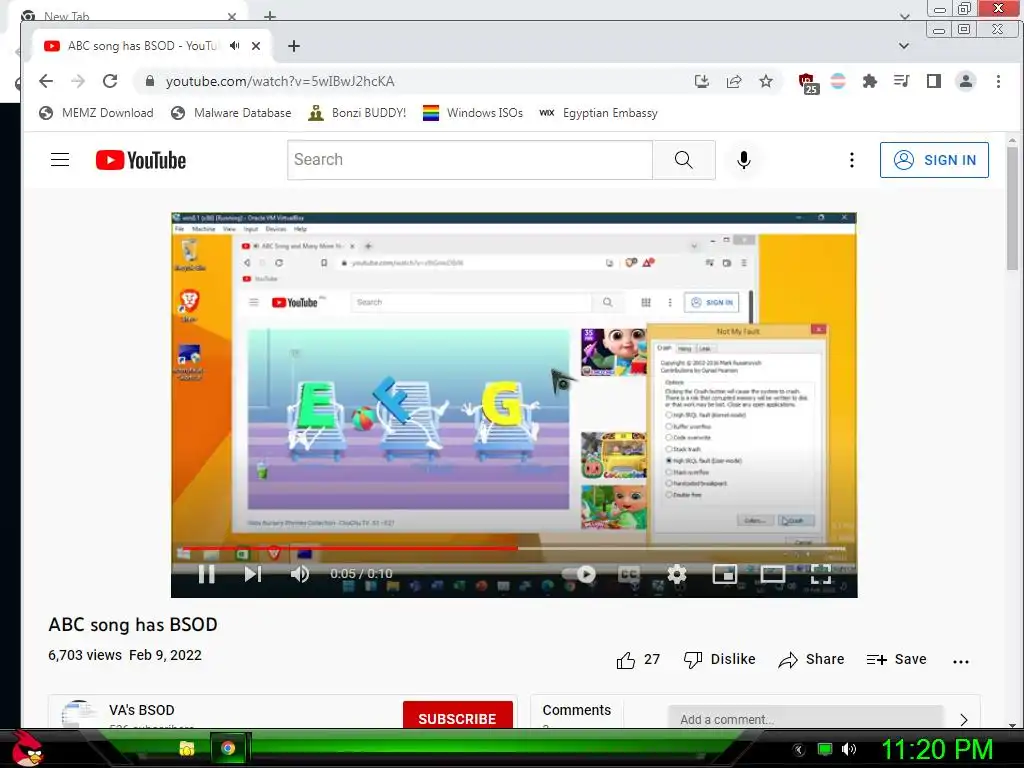The image size is (1024, 768).
Task: Open file explorer in taskbar
Action: pyautogui.click(x=187, y=748)
